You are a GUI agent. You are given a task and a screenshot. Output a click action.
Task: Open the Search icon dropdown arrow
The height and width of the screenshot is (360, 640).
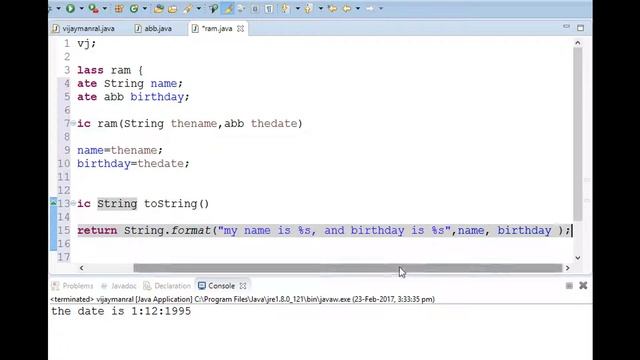[199, 8]
